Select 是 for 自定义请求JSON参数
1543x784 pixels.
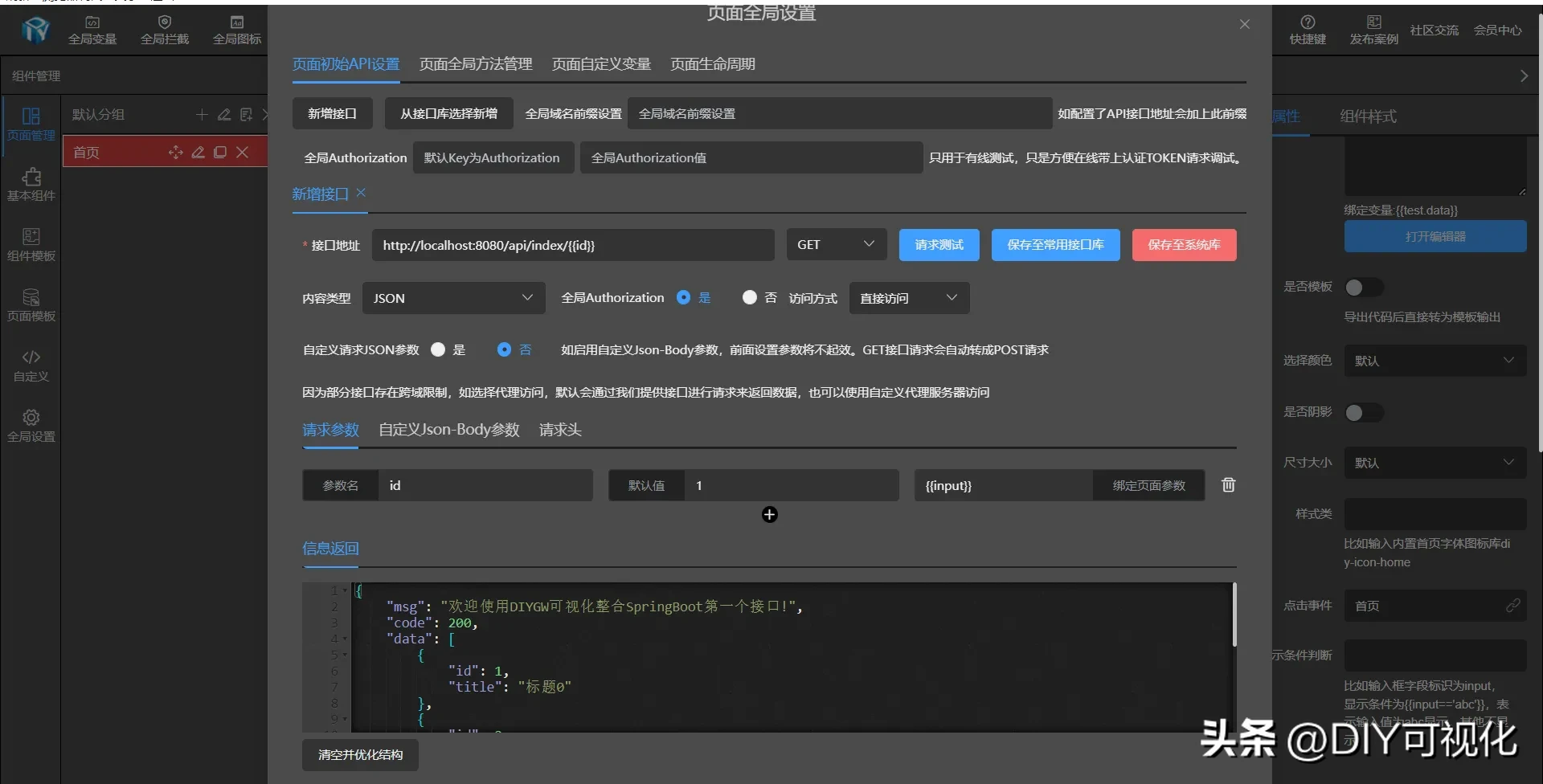pyautogui.click(x=438, y=350)
